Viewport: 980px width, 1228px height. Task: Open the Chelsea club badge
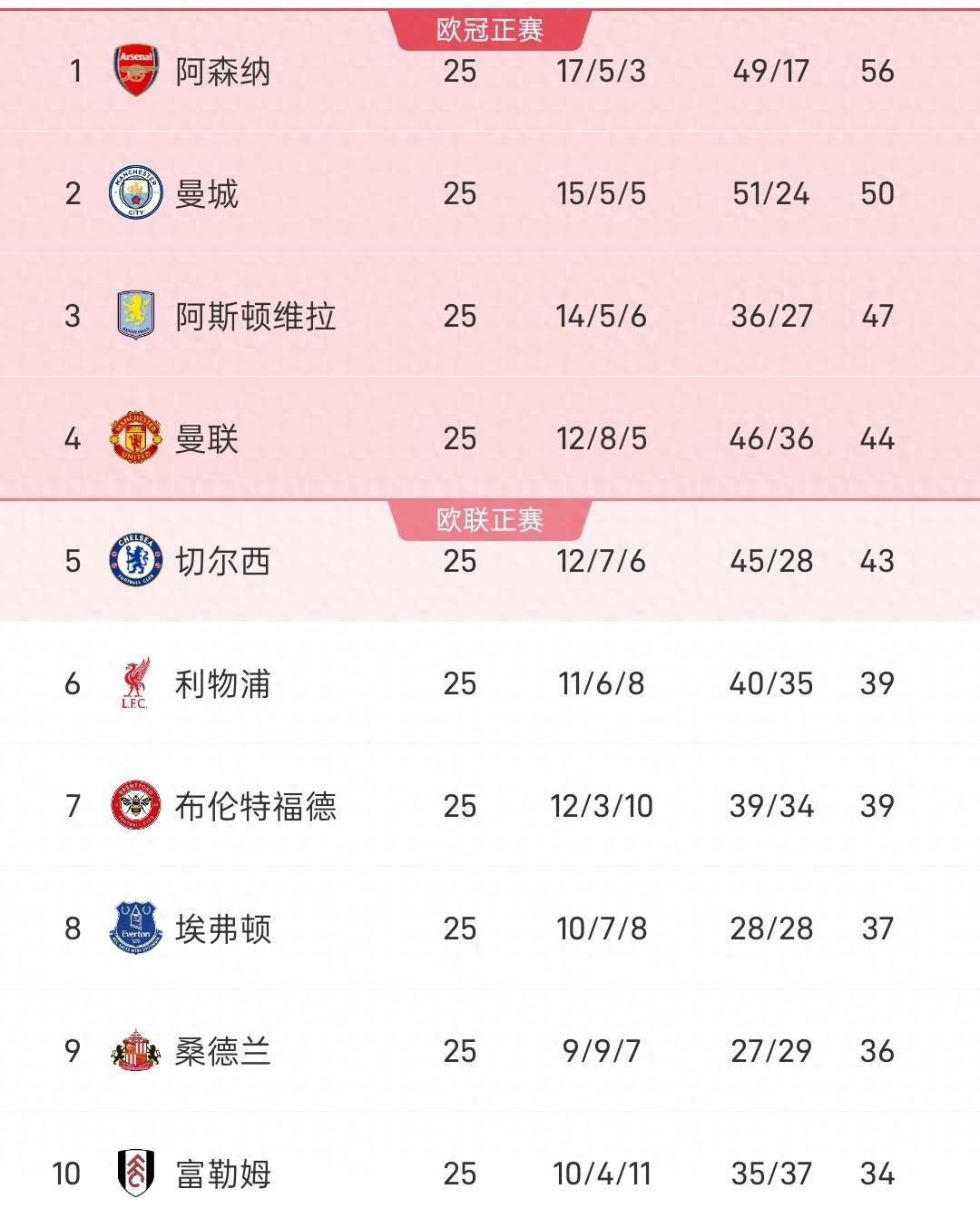[136, 561]
